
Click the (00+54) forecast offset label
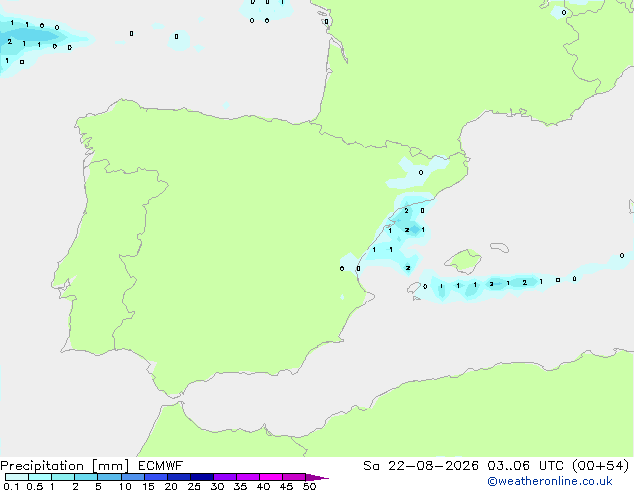[600, 466]
